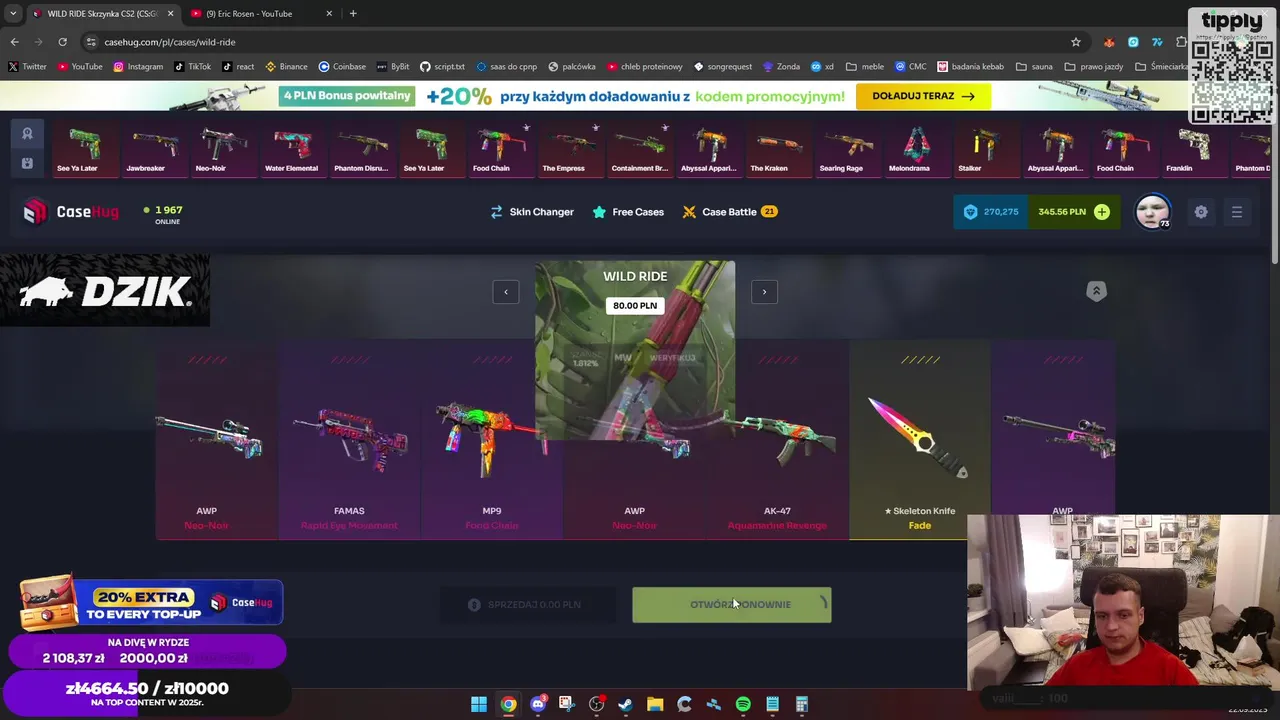Open Notepad from the taskbar
This screenshot has width=1280, height=720.
click(x=772, y=704)
